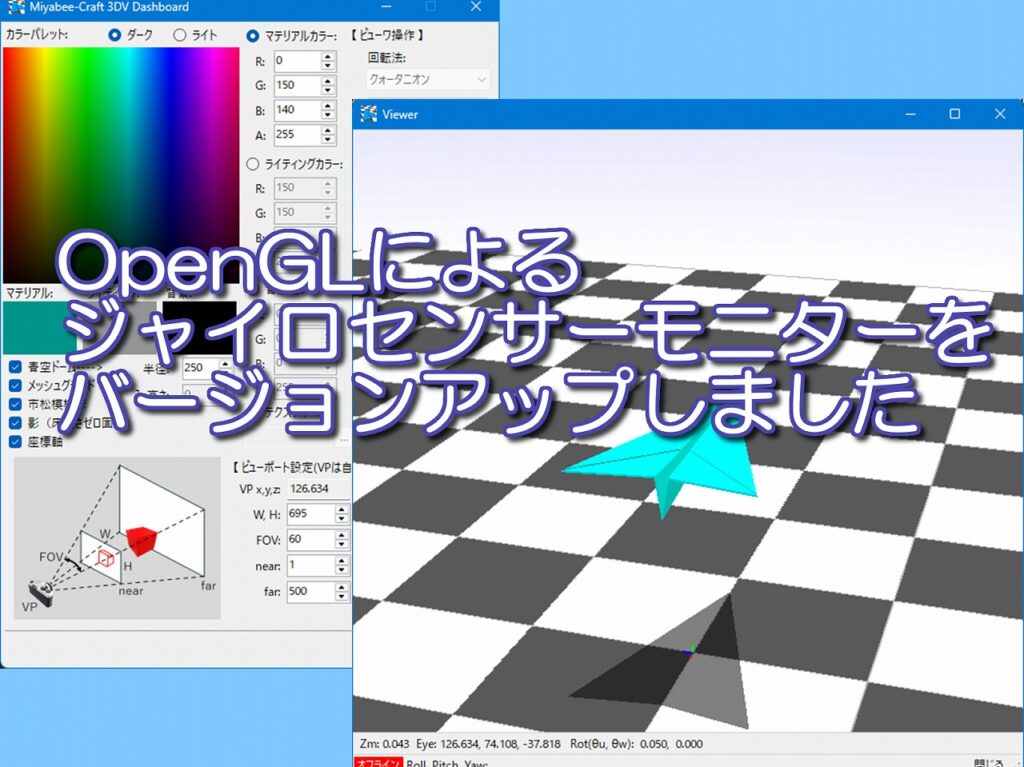Click the 半径 field showing 250
The width and height of the screenshot is (1024, 767).
coord(200,367)
